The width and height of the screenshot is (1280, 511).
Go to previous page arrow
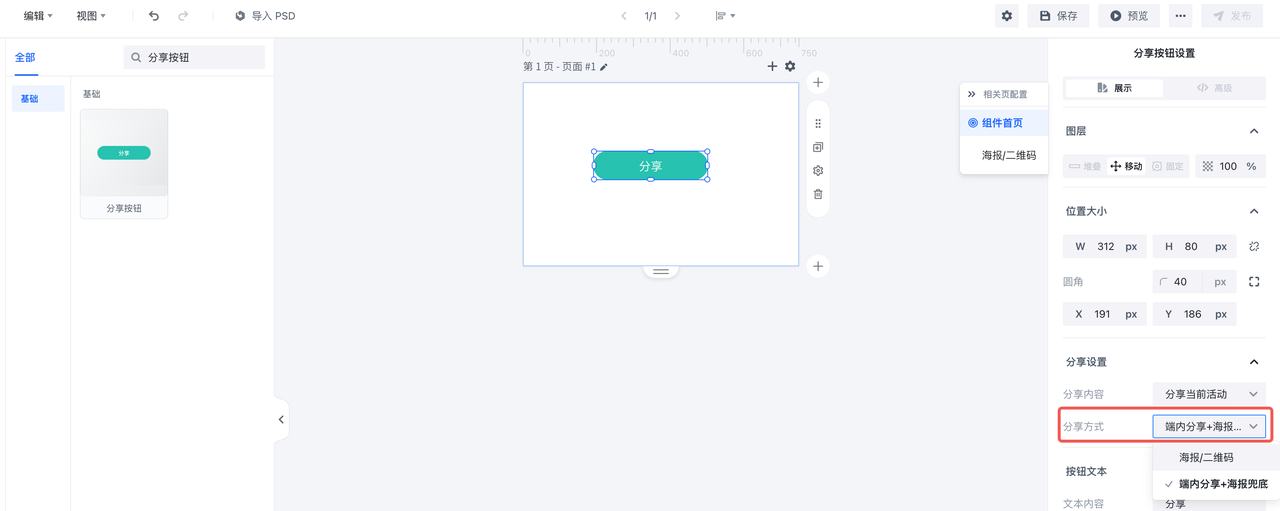624,16
